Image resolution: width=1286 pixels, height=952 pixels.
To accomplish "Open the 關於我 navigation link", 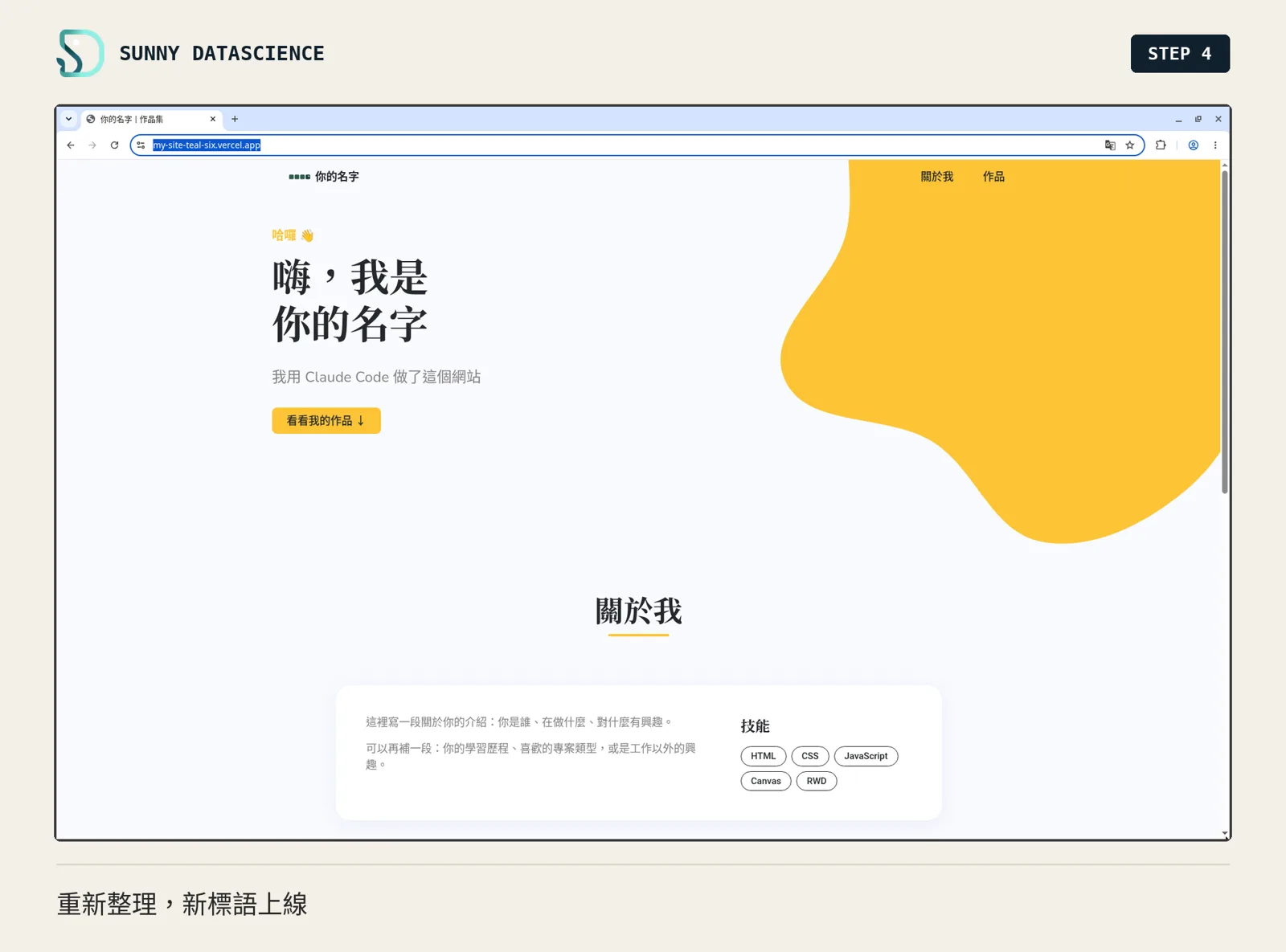I will [x=937, y=177].
